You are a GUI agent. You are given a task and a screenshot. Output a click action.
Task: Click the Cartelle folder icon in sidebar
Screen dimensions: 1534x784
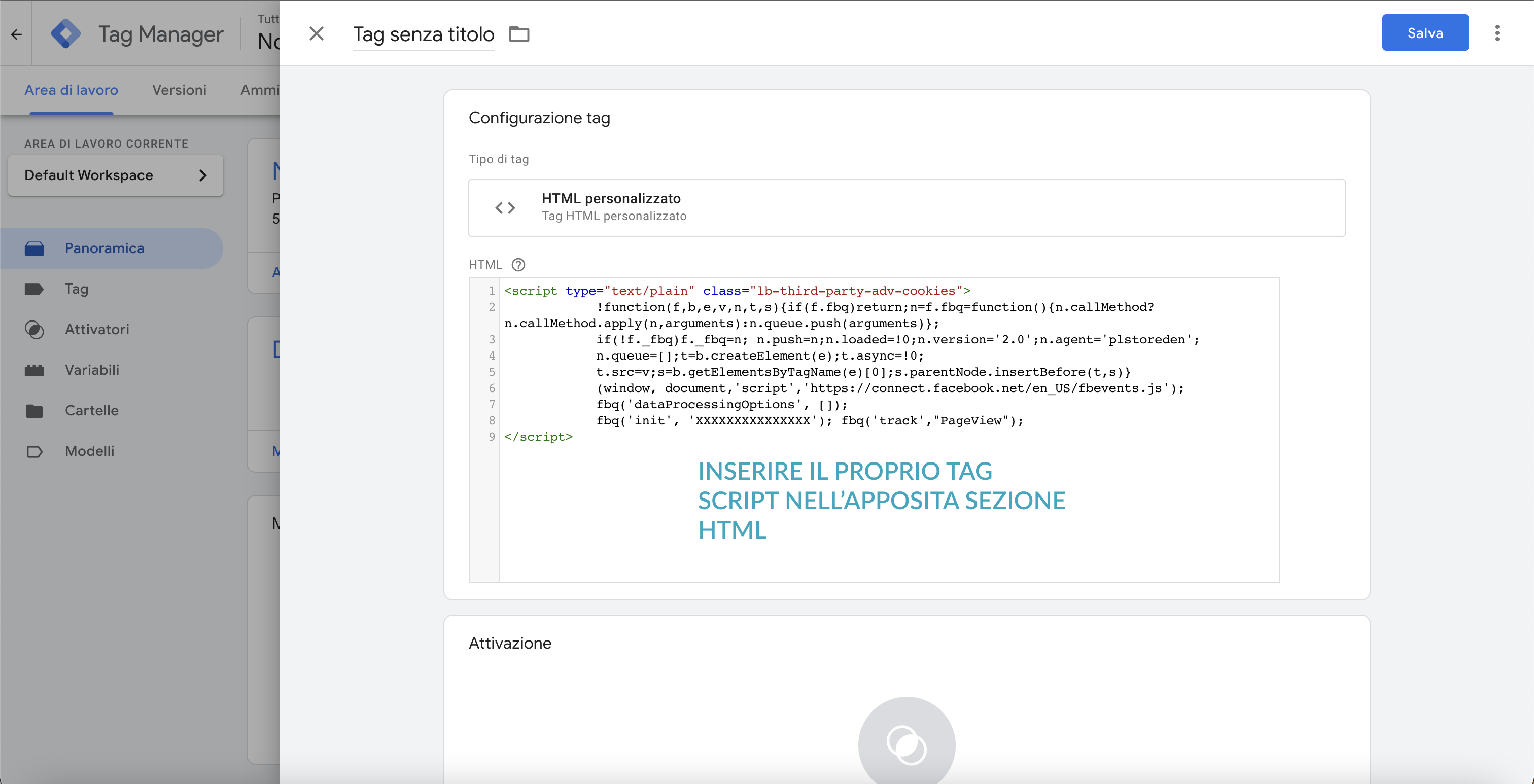coord(34,411)
